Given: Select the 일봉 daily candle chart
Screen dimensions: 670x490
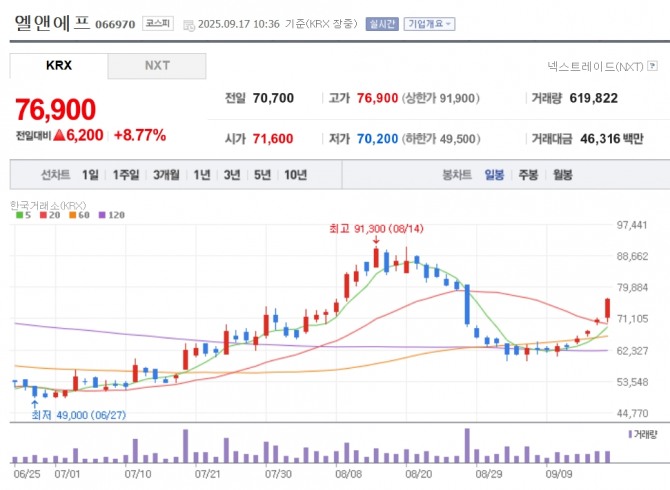Looking at the screenshot, I should (494, 174).
